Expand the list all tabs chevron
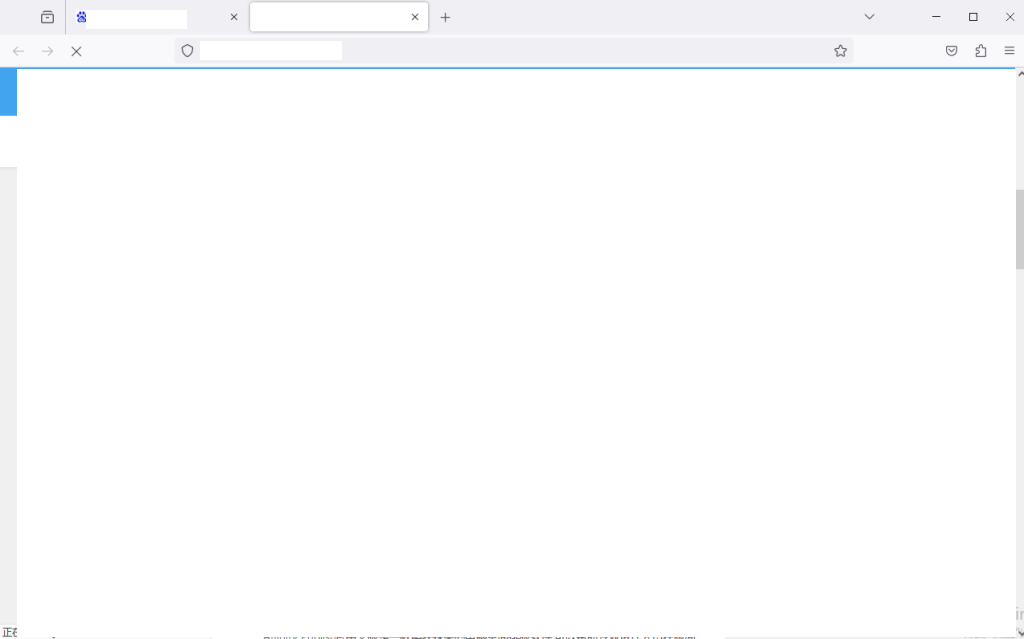 click(x=869, y=17)
